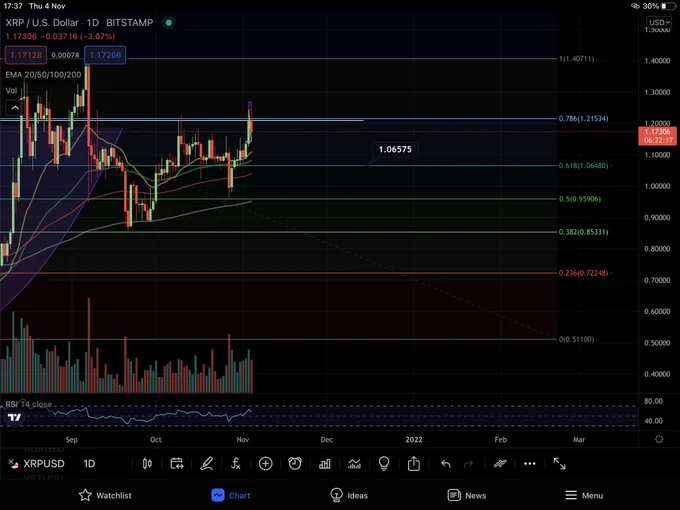This screenshot has height=510, width=680.
Task: Select the 0.382(0.85331) Fibonacci level label
Action: (583, 232)
